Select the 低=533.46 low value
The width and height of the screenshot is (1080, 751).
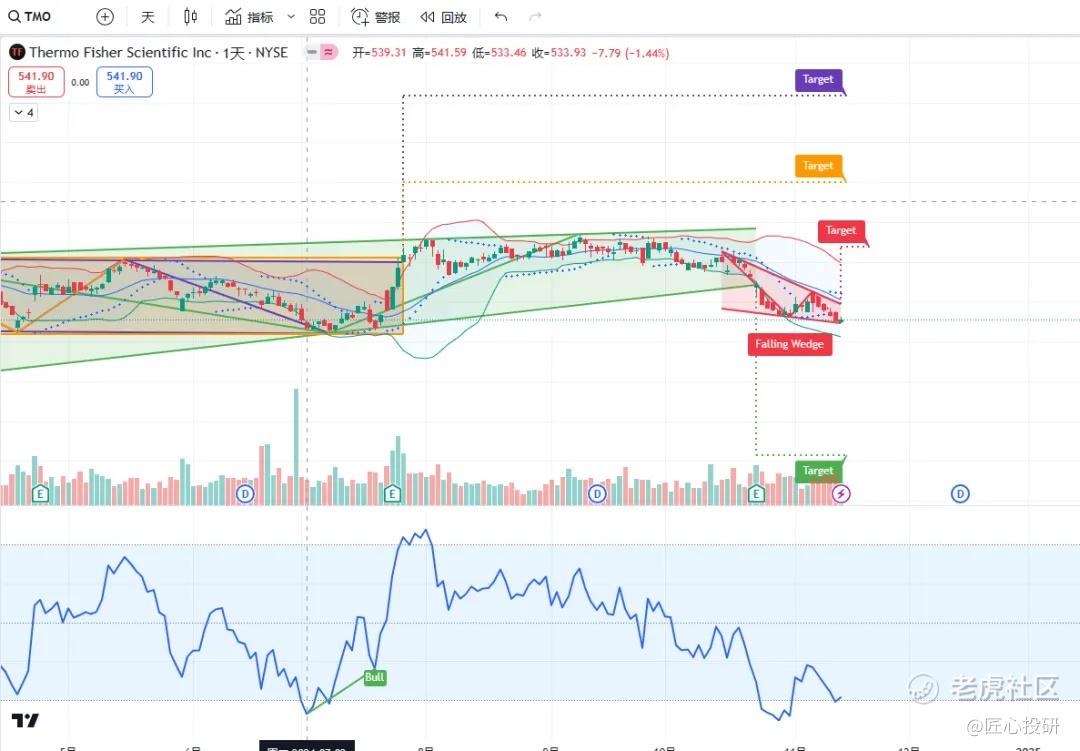point(499,53)
